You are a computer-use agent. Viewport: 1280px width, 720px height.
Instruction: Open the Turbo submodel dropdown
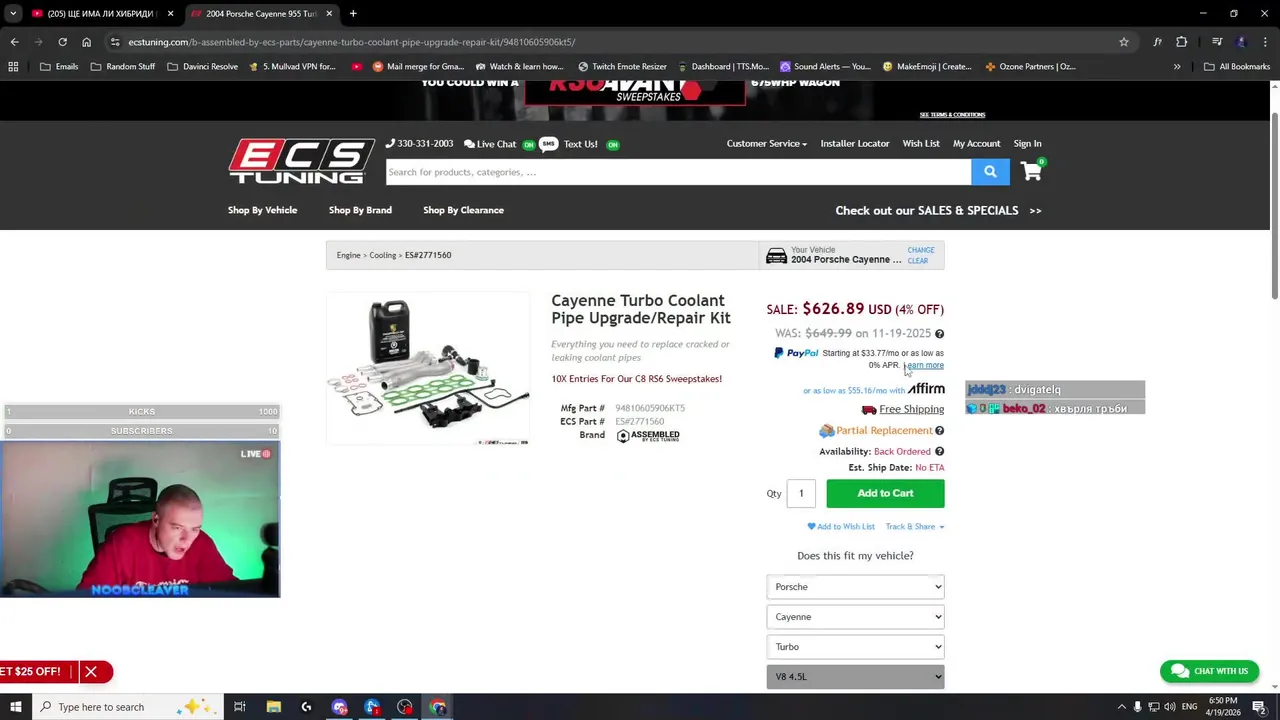[x=855, y=647]
